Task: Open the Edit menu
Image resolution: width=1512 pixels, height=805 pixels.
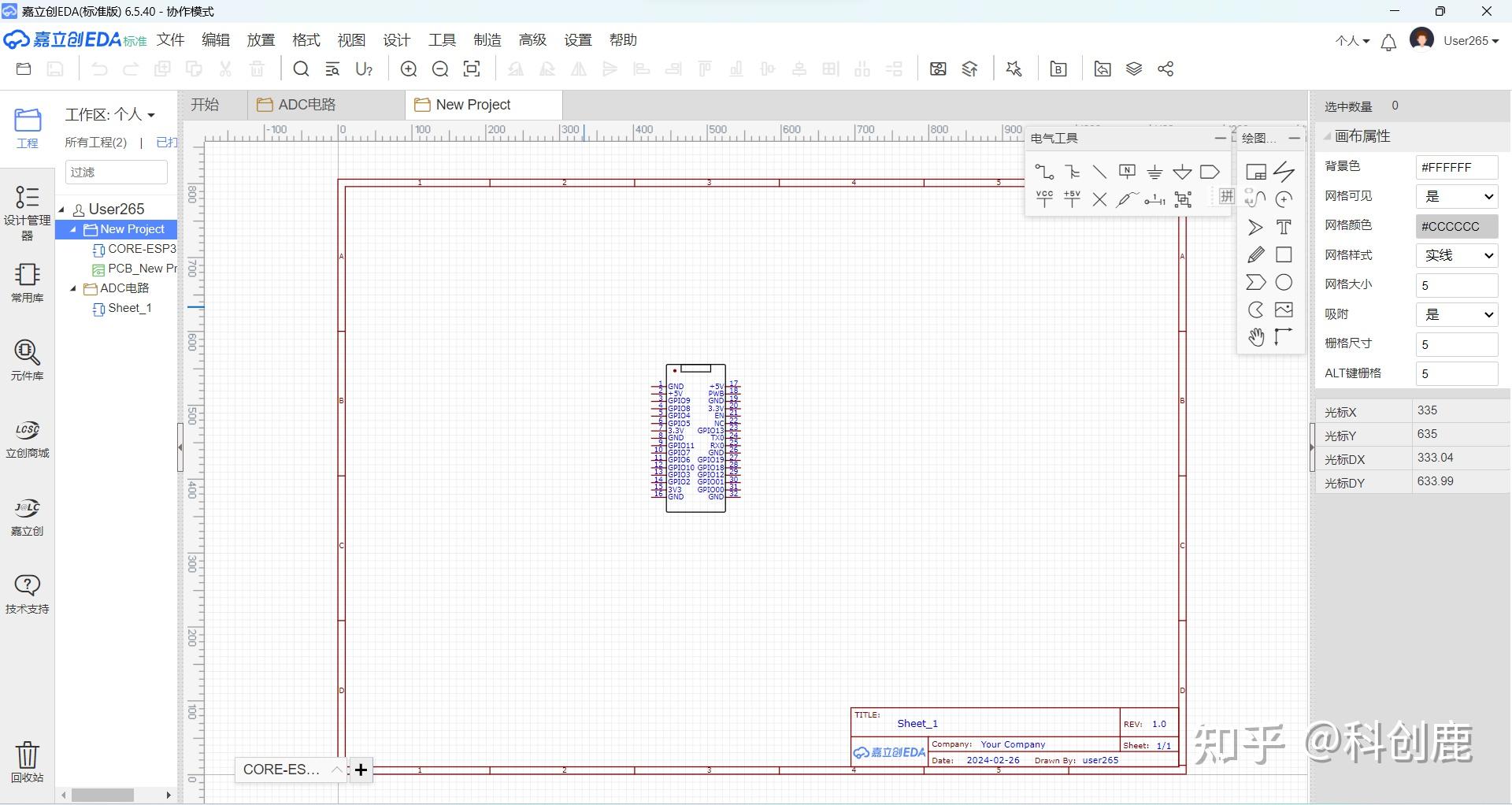Action: [215, 40]
